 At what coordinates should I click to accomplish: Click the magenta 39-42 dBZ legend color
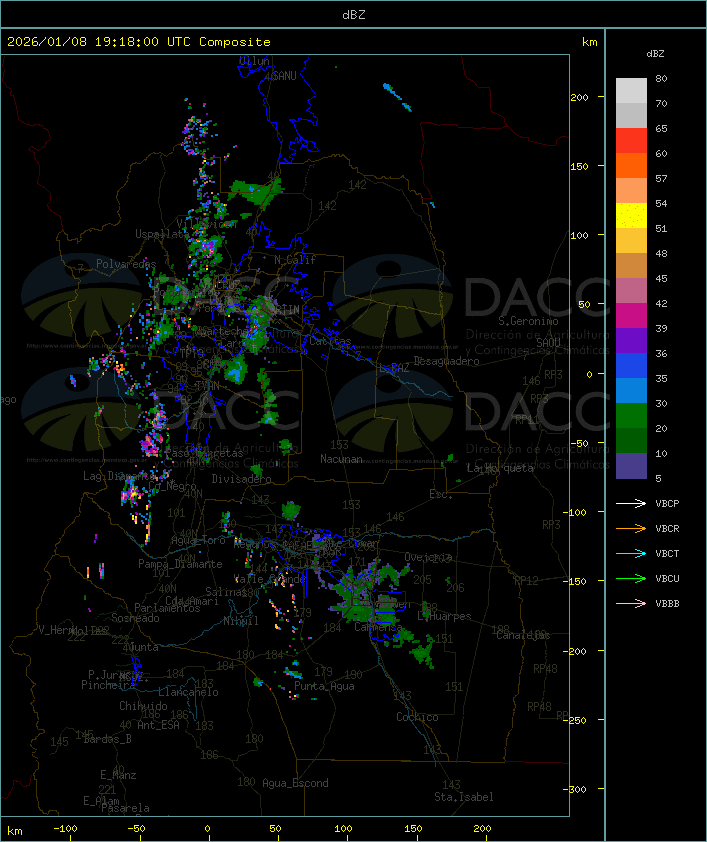631,316
